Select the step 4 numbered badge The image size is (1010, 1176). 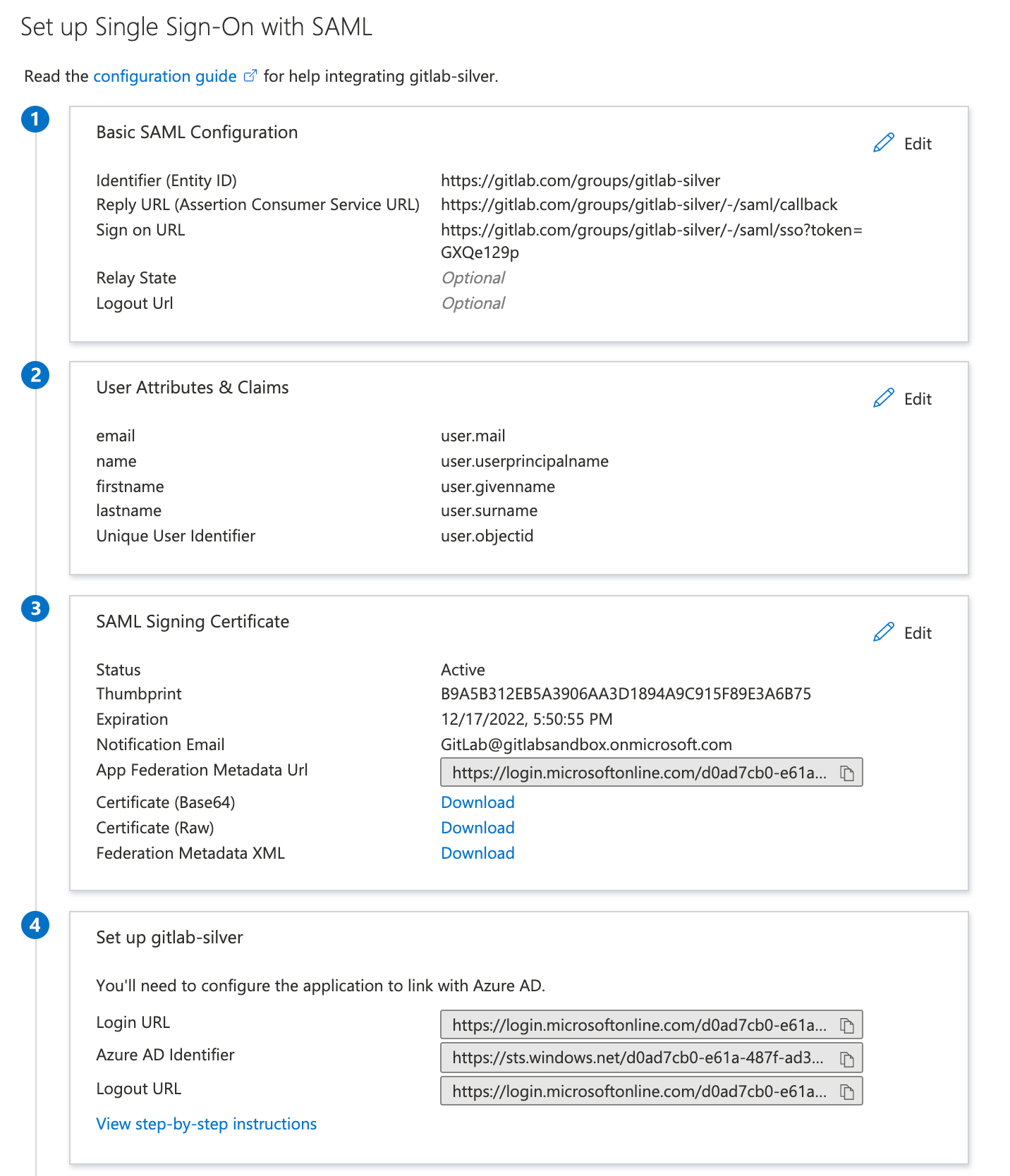35,925
